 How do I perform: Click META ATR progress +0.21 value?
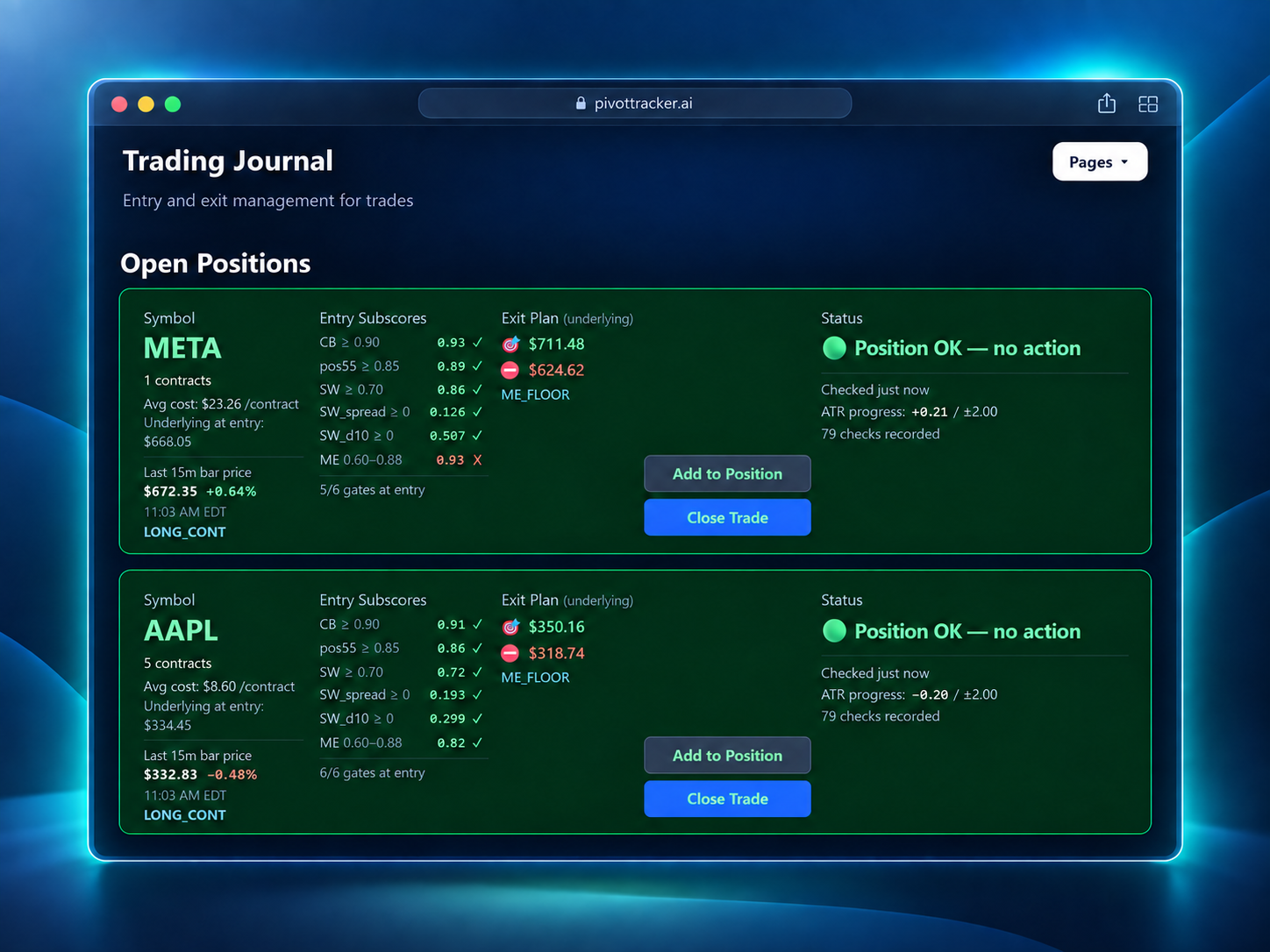click(930, 412)
